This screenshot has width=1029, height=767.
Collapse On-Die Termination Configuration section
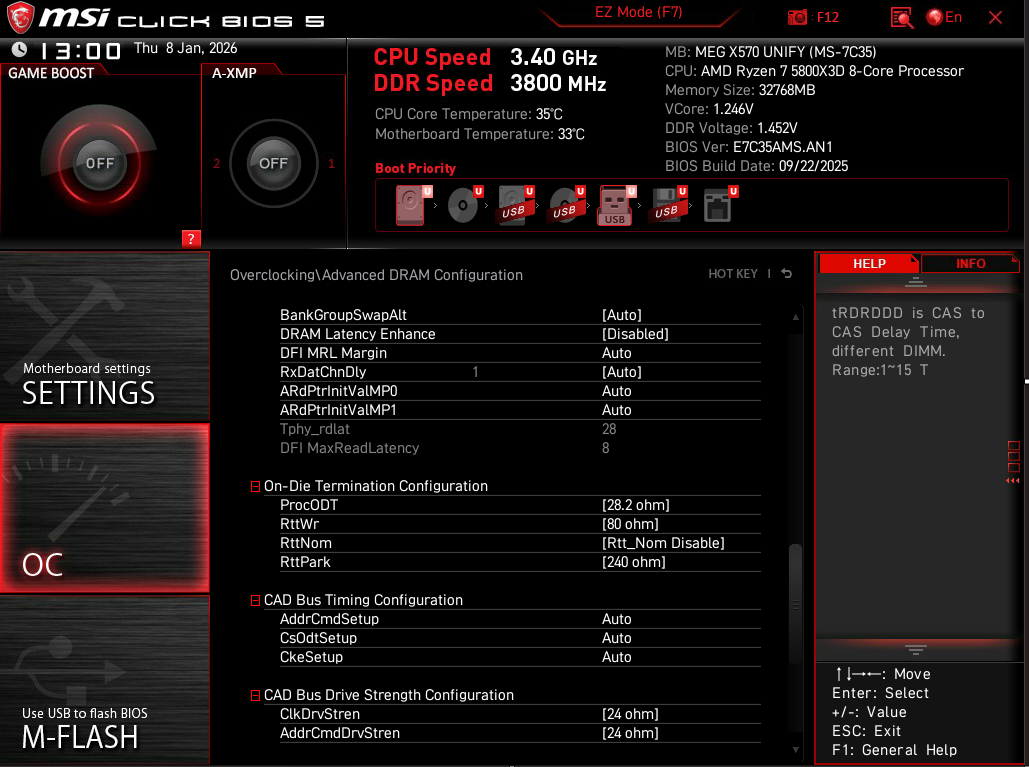click(x=255, y=486)
